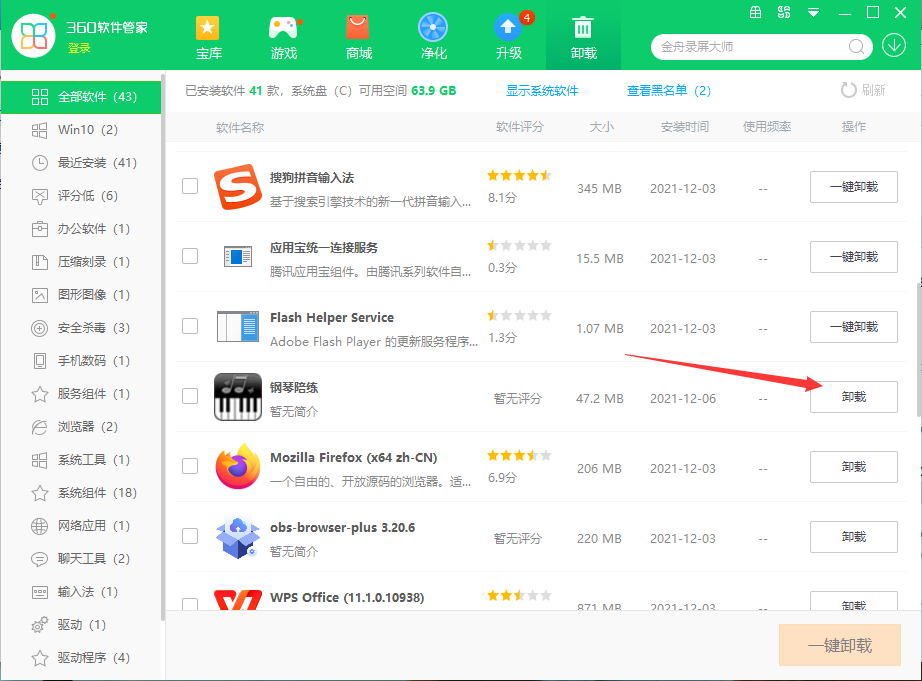Select Win10 (2) category
This screenshot has height=681, width=922.
click(x=81, y=130)
